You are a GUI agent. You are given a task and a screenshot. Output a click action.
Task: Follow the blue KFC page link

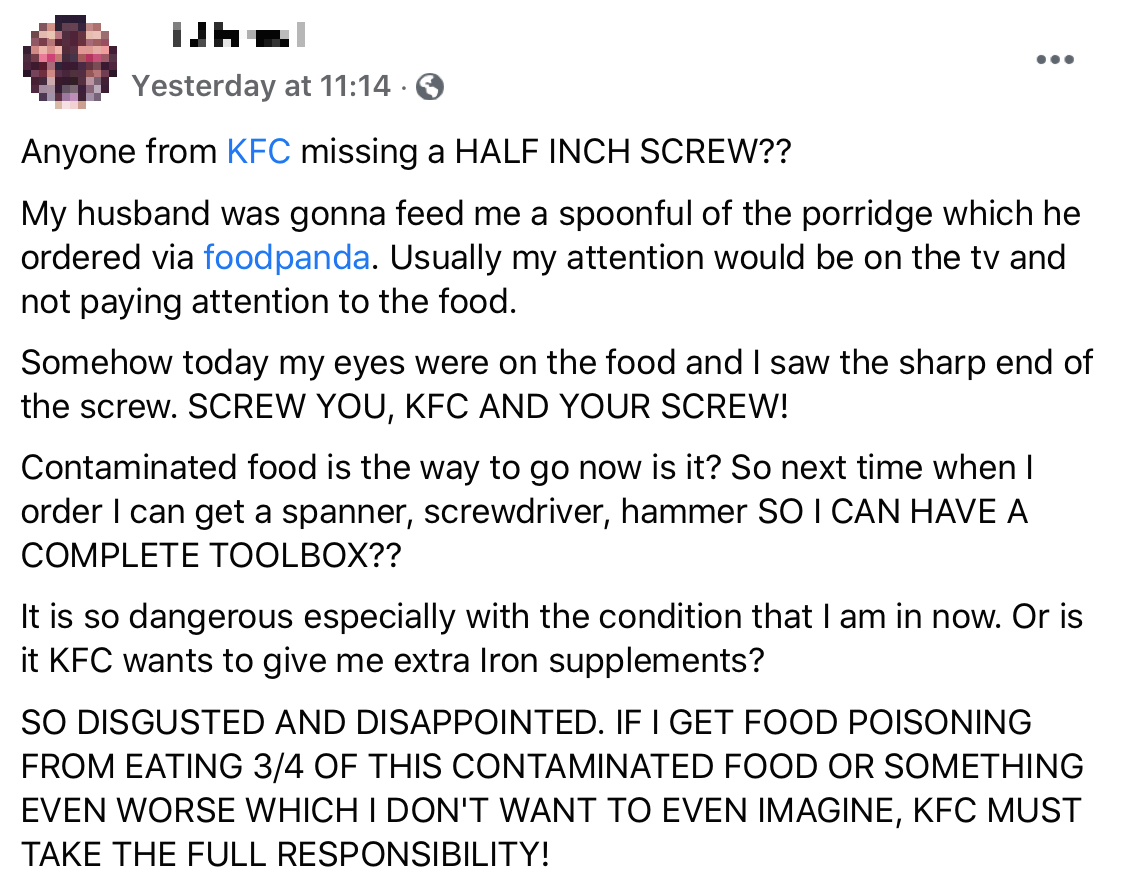[x=258, y=152]
